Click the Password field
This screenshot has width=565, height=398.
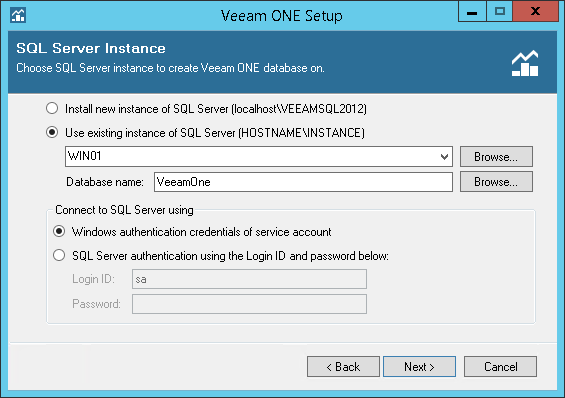point(249,304)
